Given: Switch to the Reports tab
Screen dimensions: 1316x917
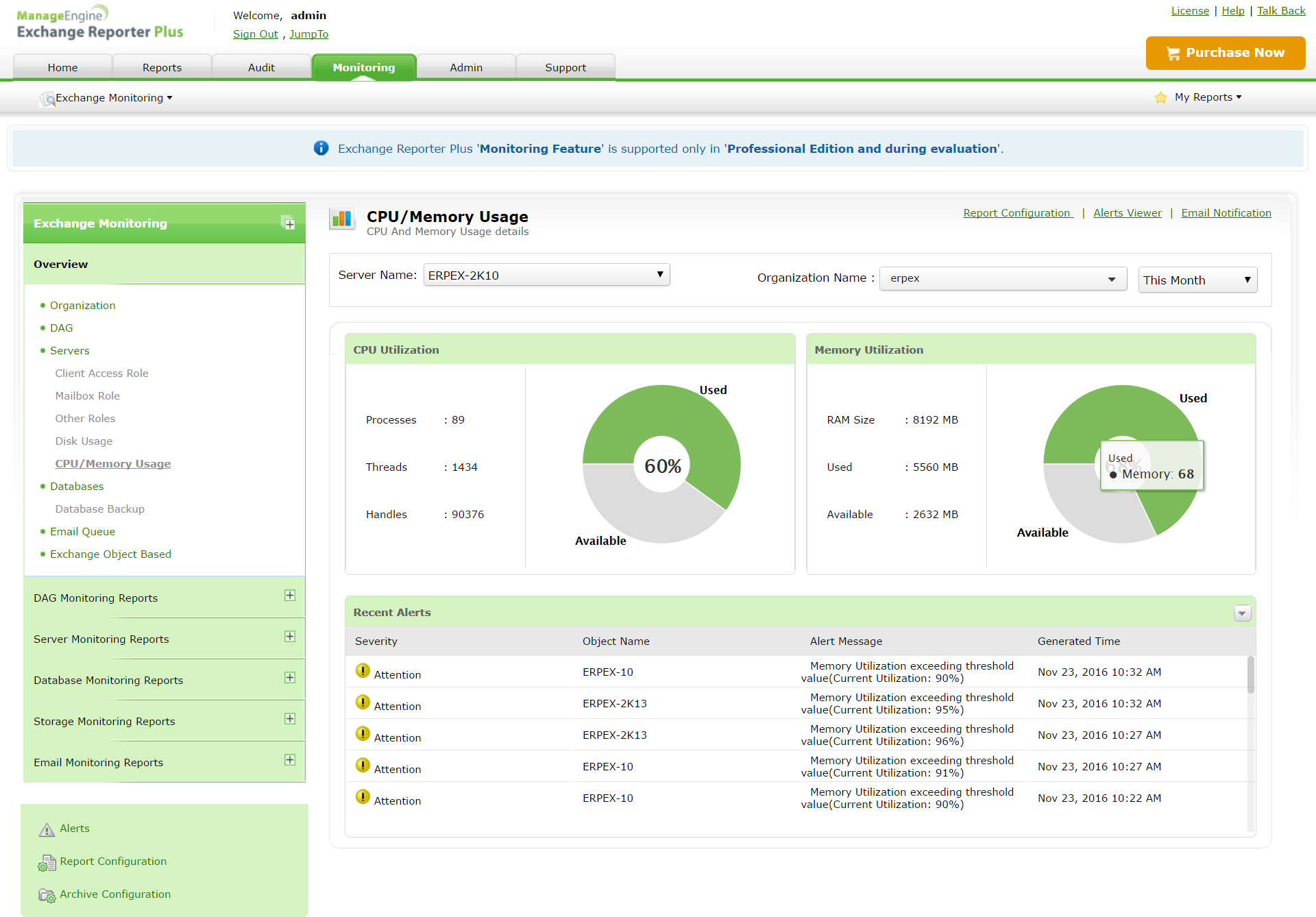Looking at the screenshot, I should pyautogui.click(x=162, y=67).
